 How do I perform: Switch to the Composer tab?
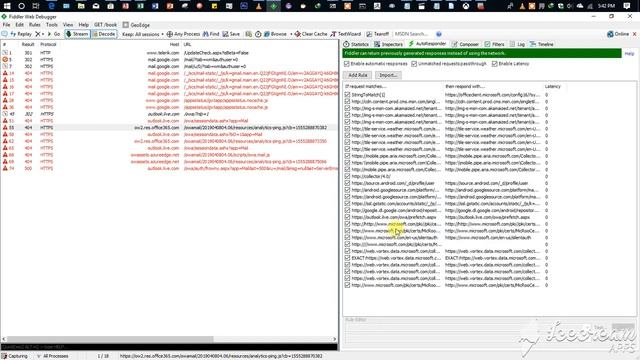(x=465, y=44)
